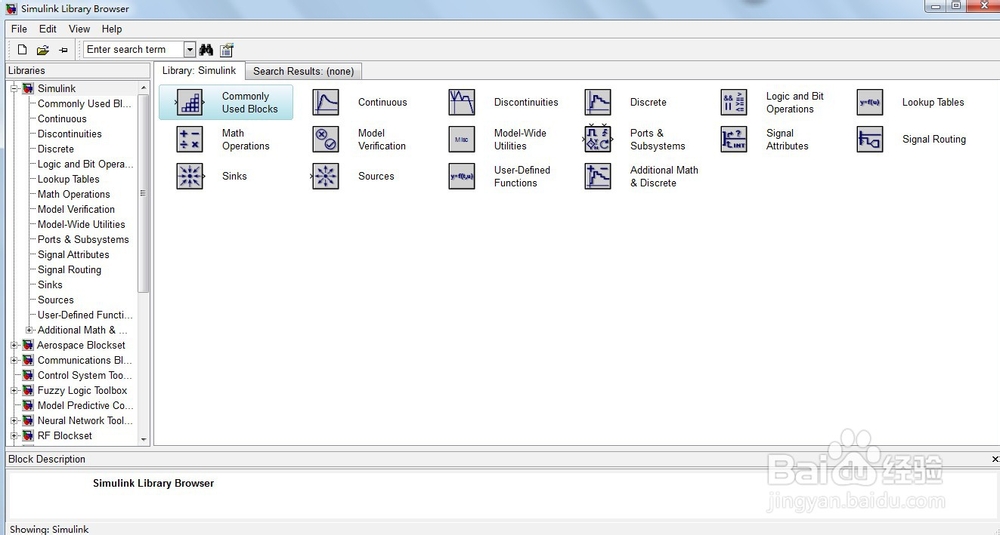Open the Model-Wide Utilities icon
Screen dimensions: 1000x535
[x=461, y=139]
